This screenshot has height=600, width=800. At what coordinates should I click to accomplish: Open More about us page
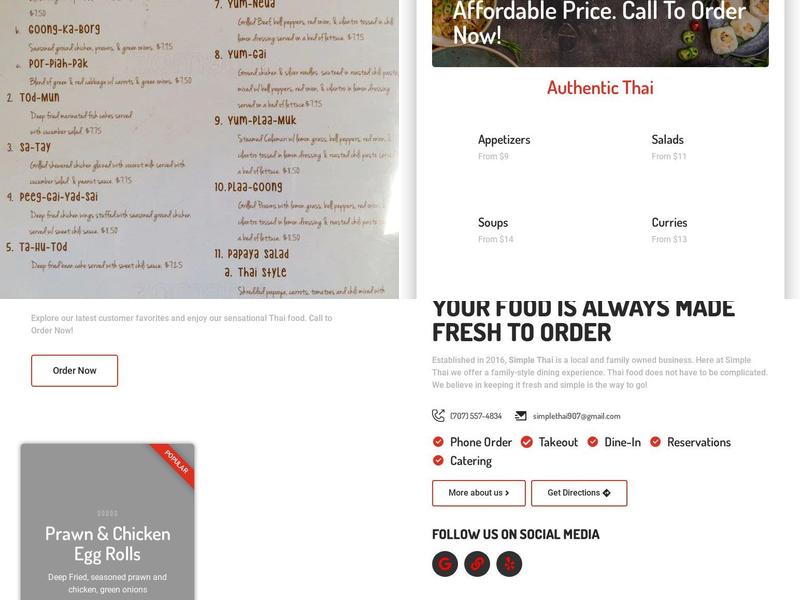(479, 493)
